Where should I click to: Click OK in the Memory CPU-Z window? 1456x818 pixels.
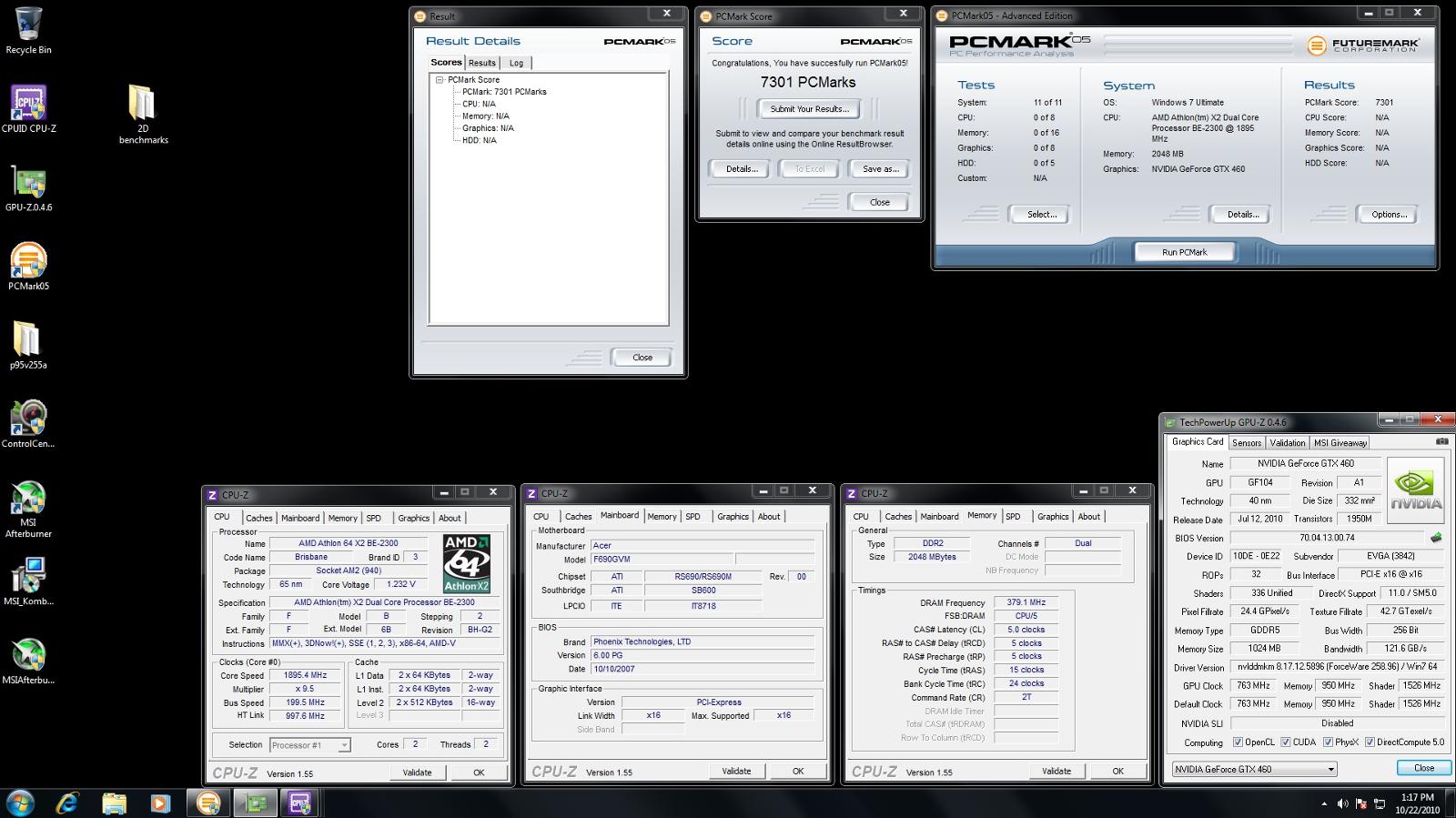[x=1117, y=771]
